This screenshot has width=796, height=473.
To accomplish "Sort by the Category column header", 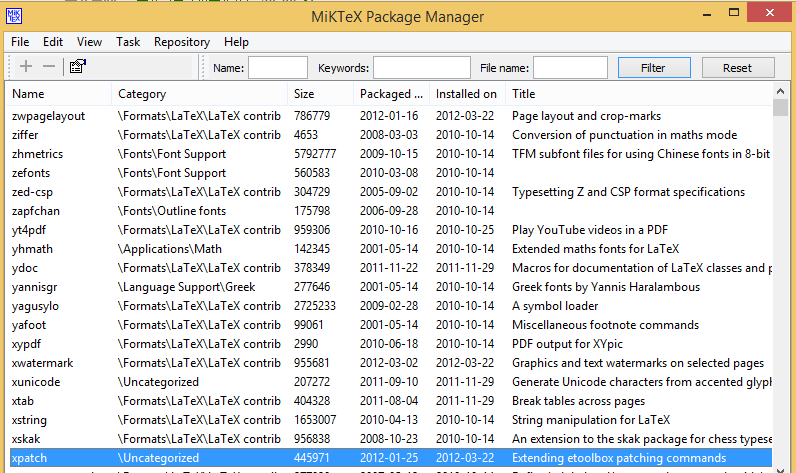I will [x=200, y=94].
